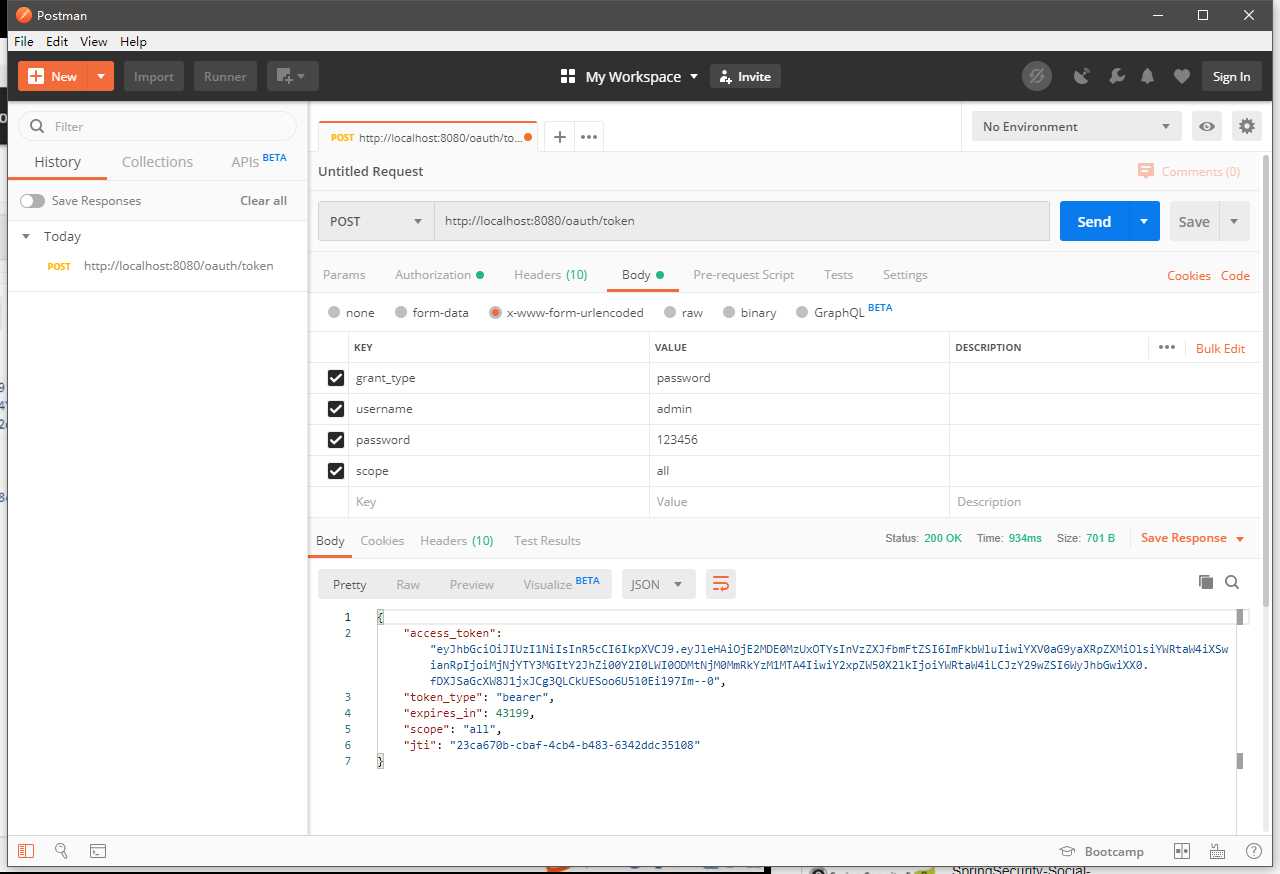Screen dimensions: 1280x874
Task: Toggle Save Responses switch
Action: [33, 201]
